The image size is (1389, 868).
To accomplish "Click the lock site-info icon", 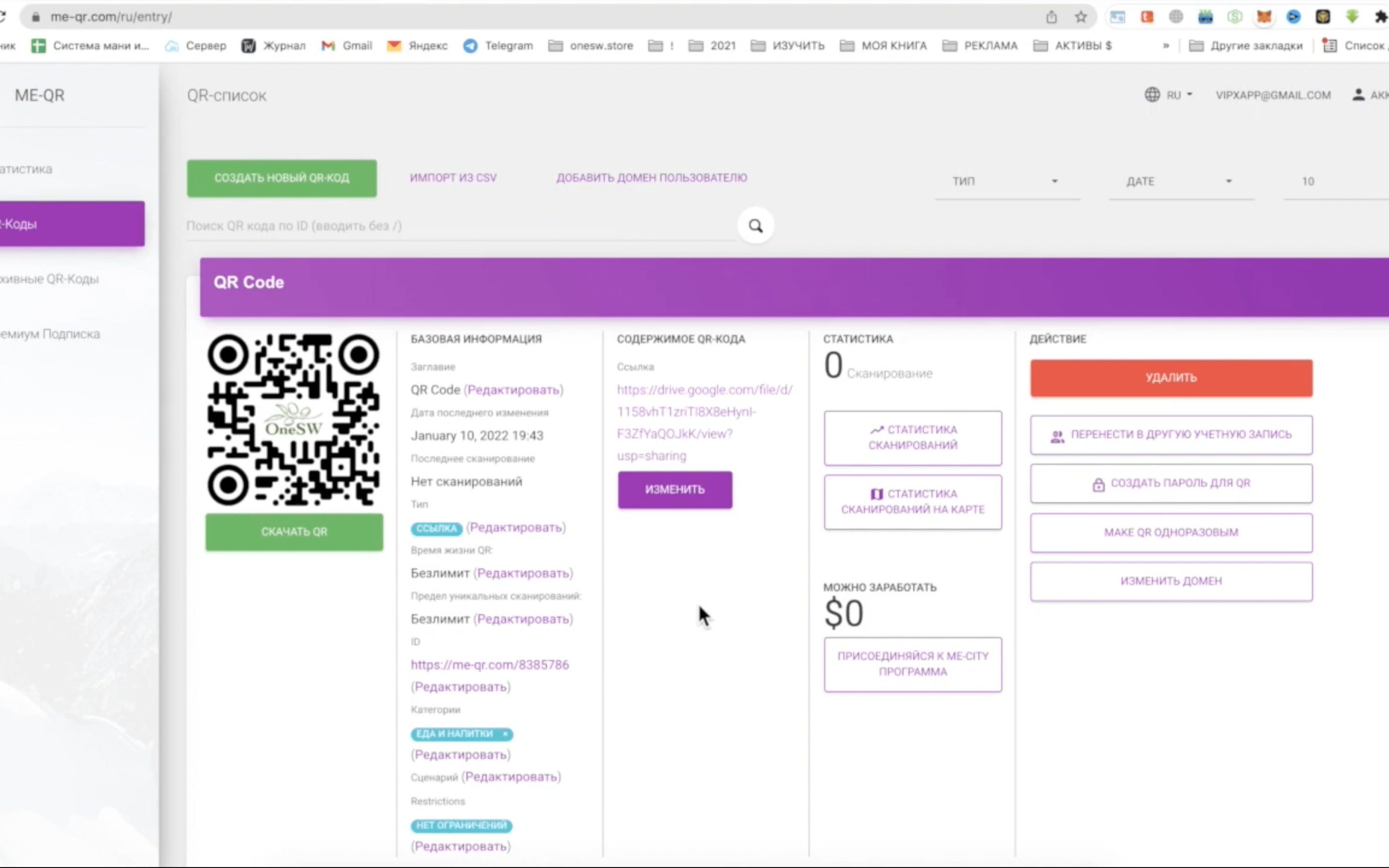I will (36, 17).
